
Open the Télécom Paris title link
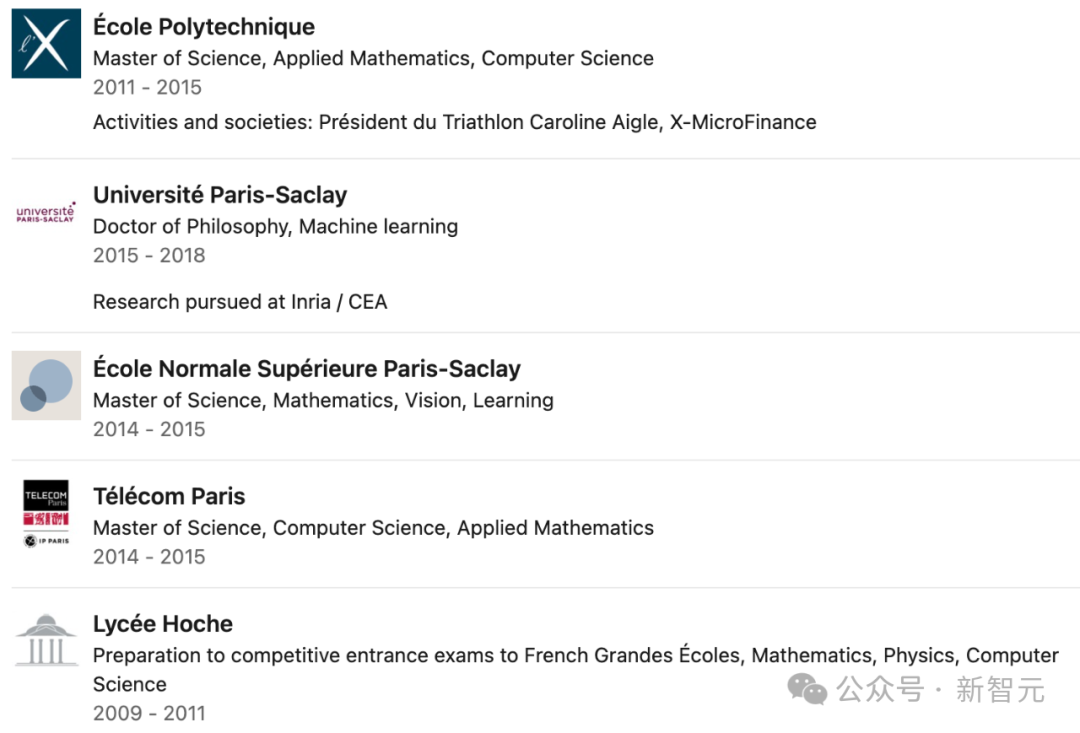pos(169,496)
